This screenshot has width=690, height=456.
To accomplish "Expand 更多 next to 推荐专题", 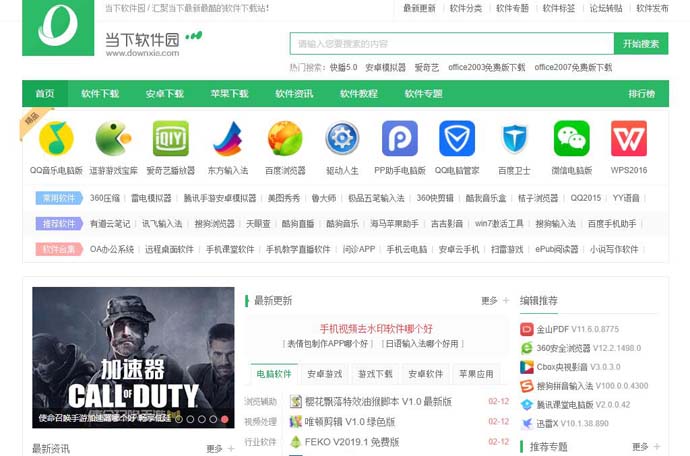I will pos(646,447).
